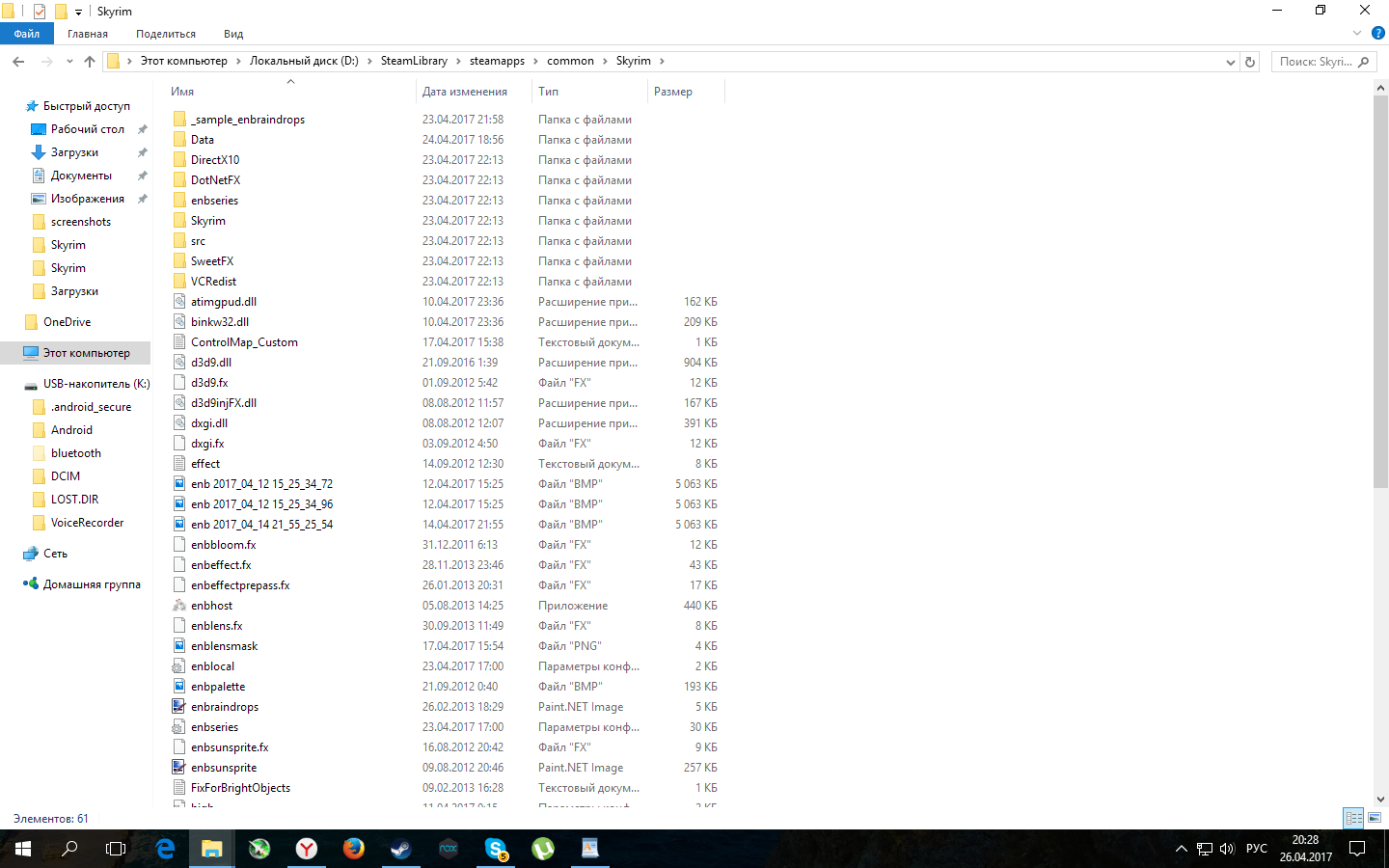Select the enbhost application file
Image resolution: width=1389 pixels, height=868 pixels.
tap(211, 606)
